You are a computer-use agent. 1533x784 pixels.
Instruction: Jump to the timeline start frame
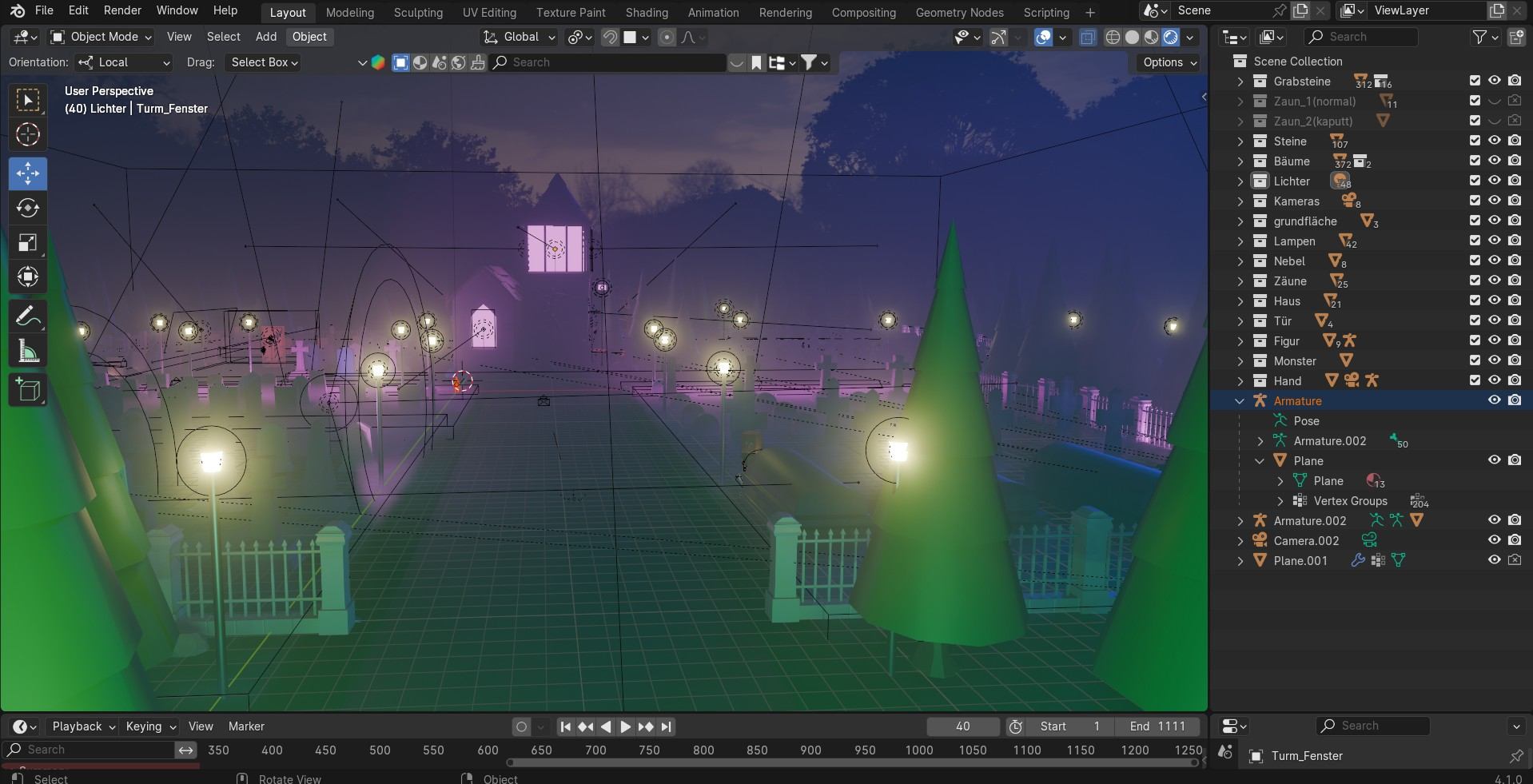point(565,726)
